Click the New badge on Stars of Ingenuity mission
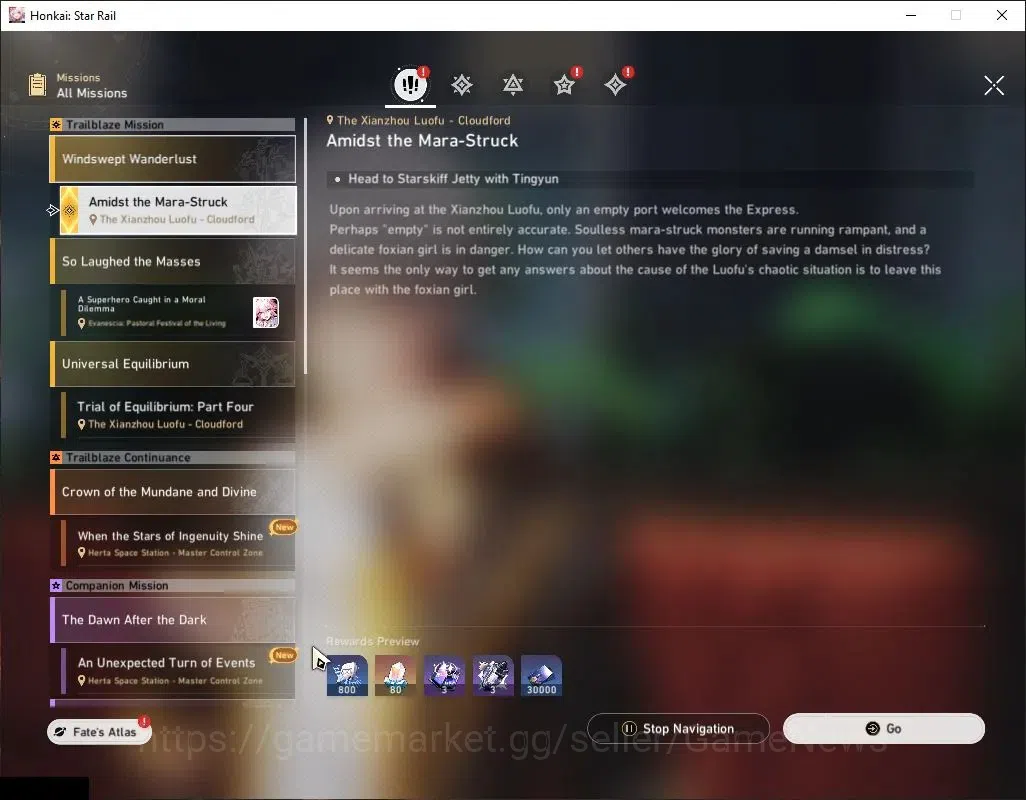The image size is (1026, 800). point(284,527)
